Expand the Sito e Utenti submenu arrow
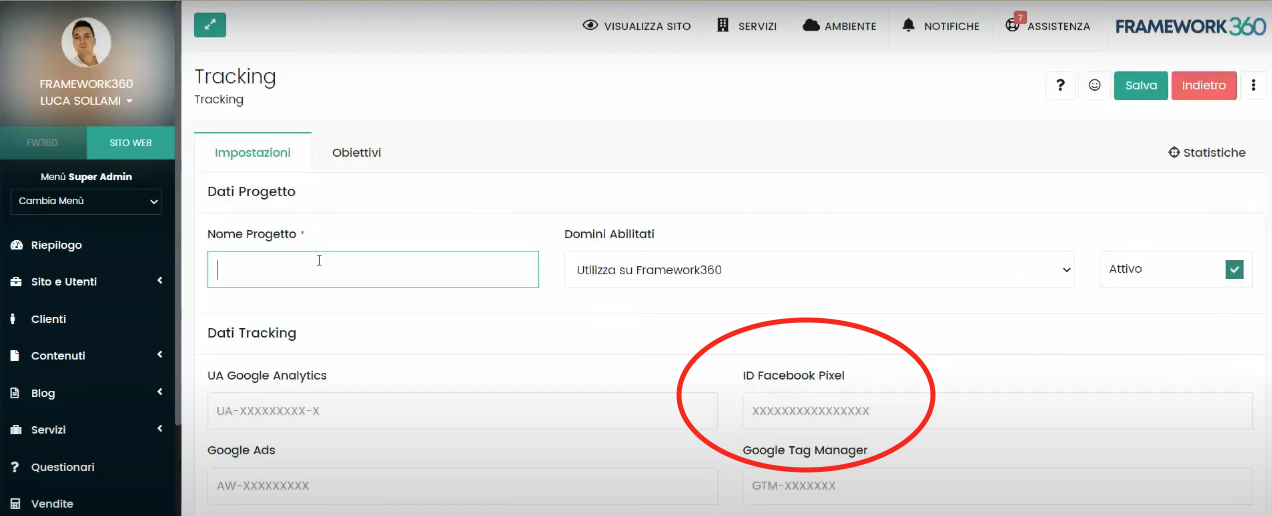This screenshot has width=1272, height=516. coord(160,281)
